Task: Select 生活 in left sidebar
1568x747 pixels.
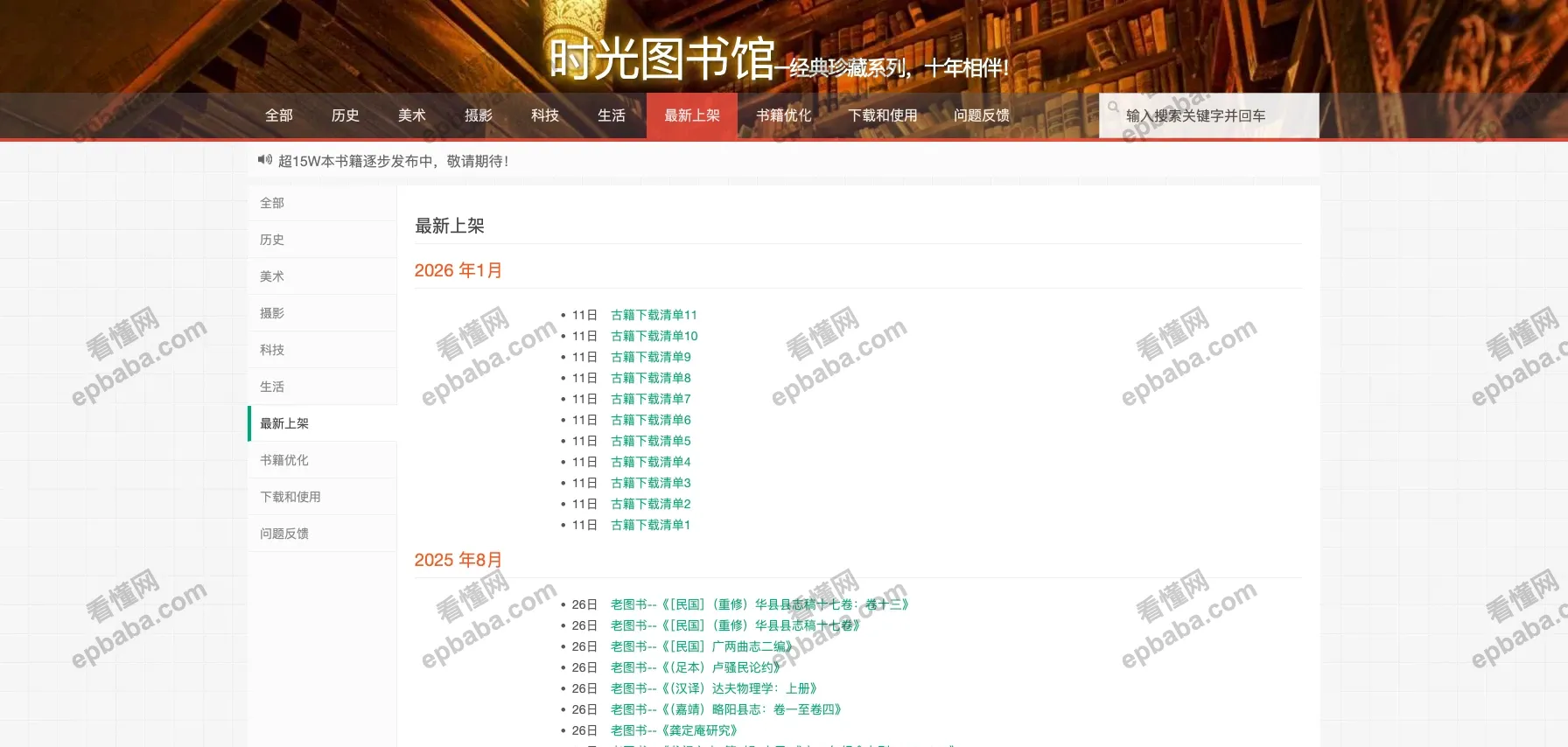Action: (322, 387)
